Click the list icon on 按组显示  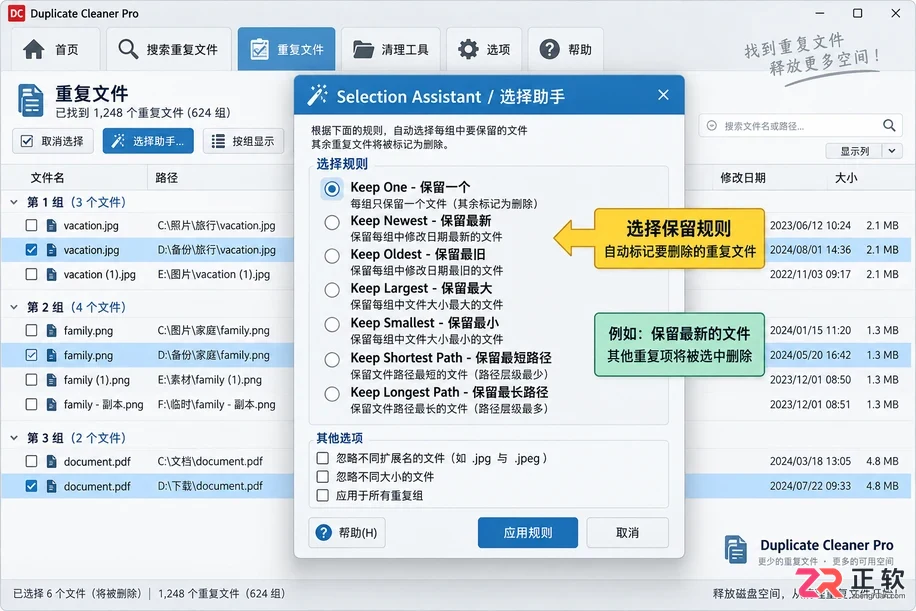coord(218,141)
